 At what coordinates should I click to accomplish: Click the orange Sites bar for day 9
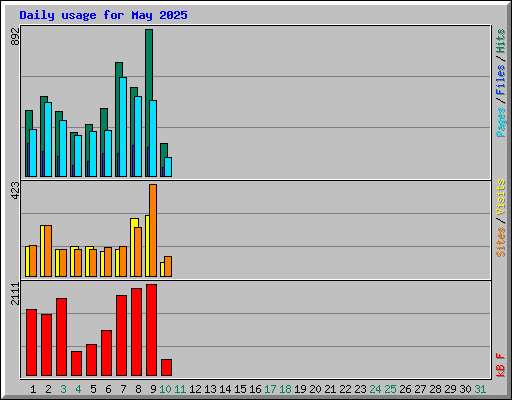pos(153,230)
